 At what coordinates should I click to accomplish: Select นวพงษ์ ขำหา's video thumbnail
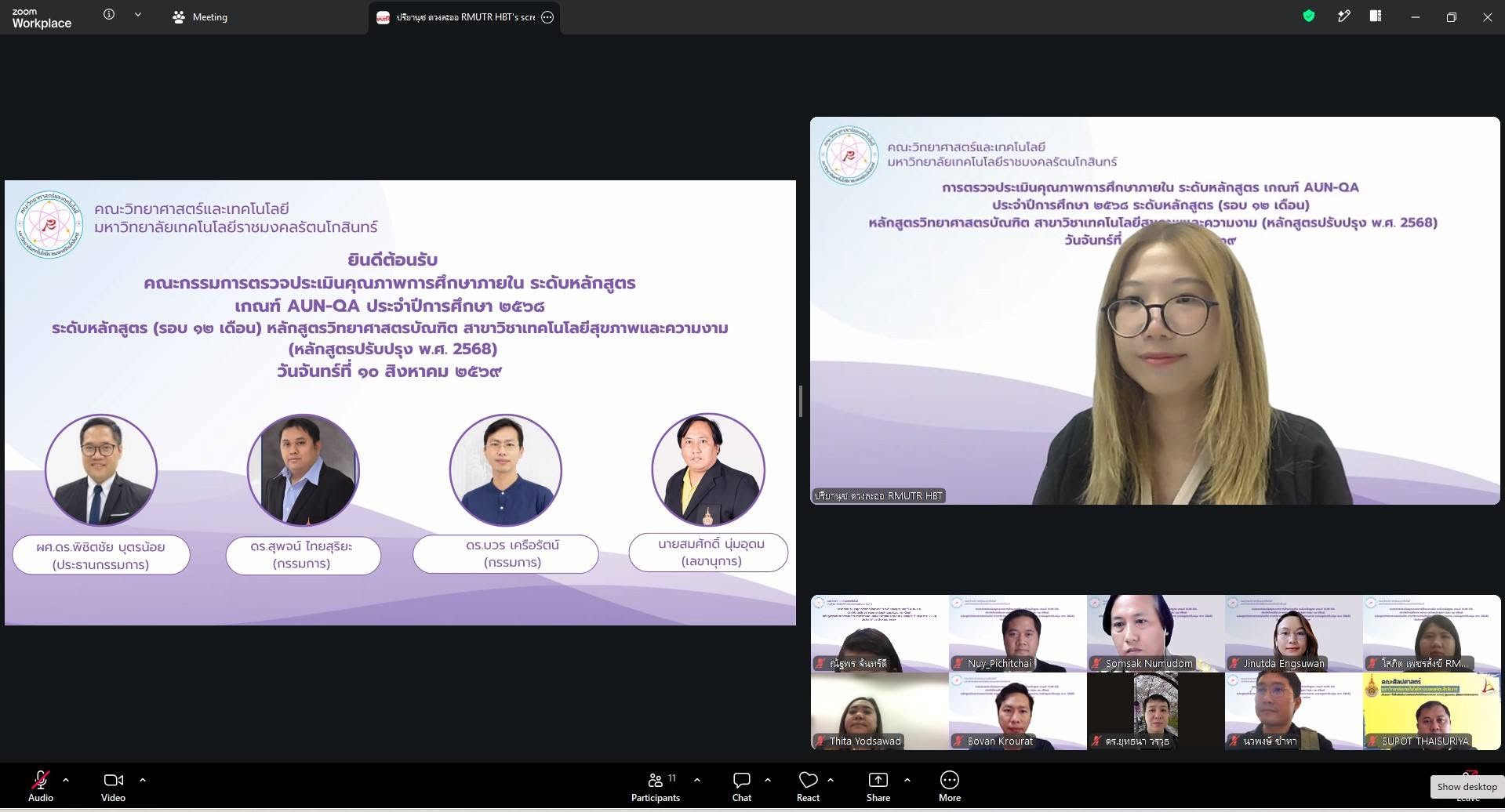pyautogui.click(x=1293, y=711)
